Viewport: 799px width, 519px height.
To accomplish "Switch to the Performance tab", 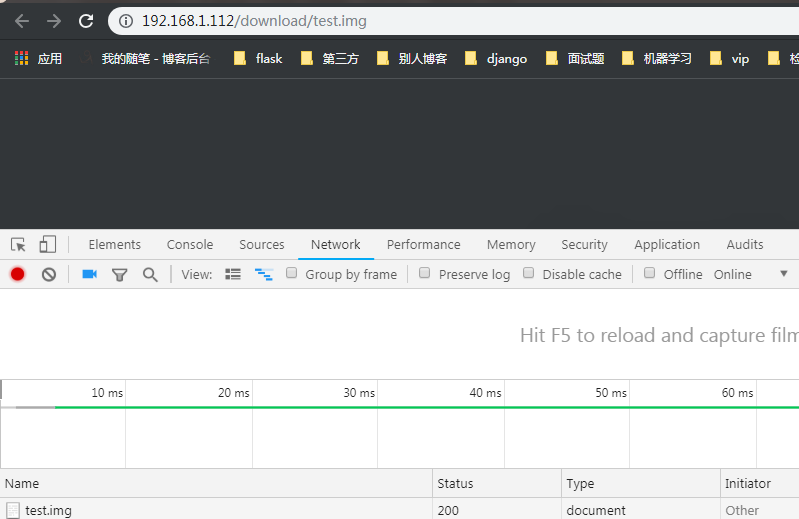I will [423, 244].
